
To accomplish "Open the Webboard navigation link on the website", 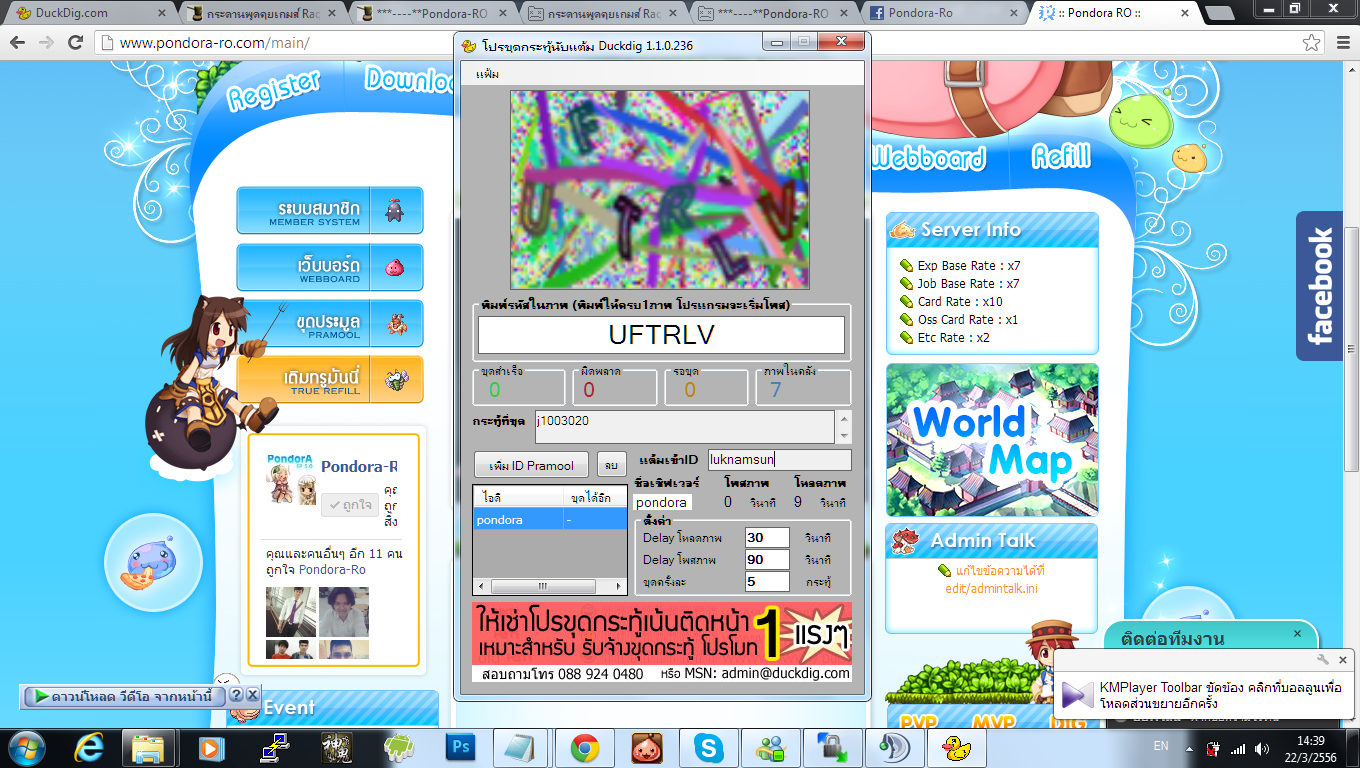I will coord(928,157).
